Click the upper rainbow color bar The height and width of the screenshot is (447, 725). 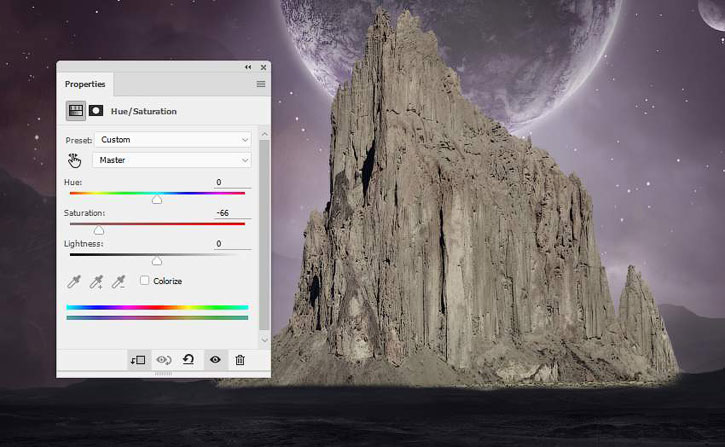click(157, 307)
